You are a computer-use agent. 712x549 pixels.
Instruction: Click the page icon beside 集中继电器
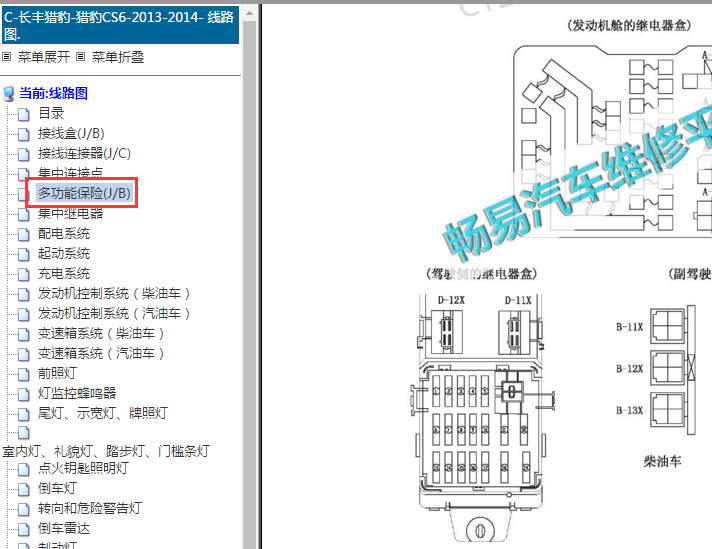24,214
